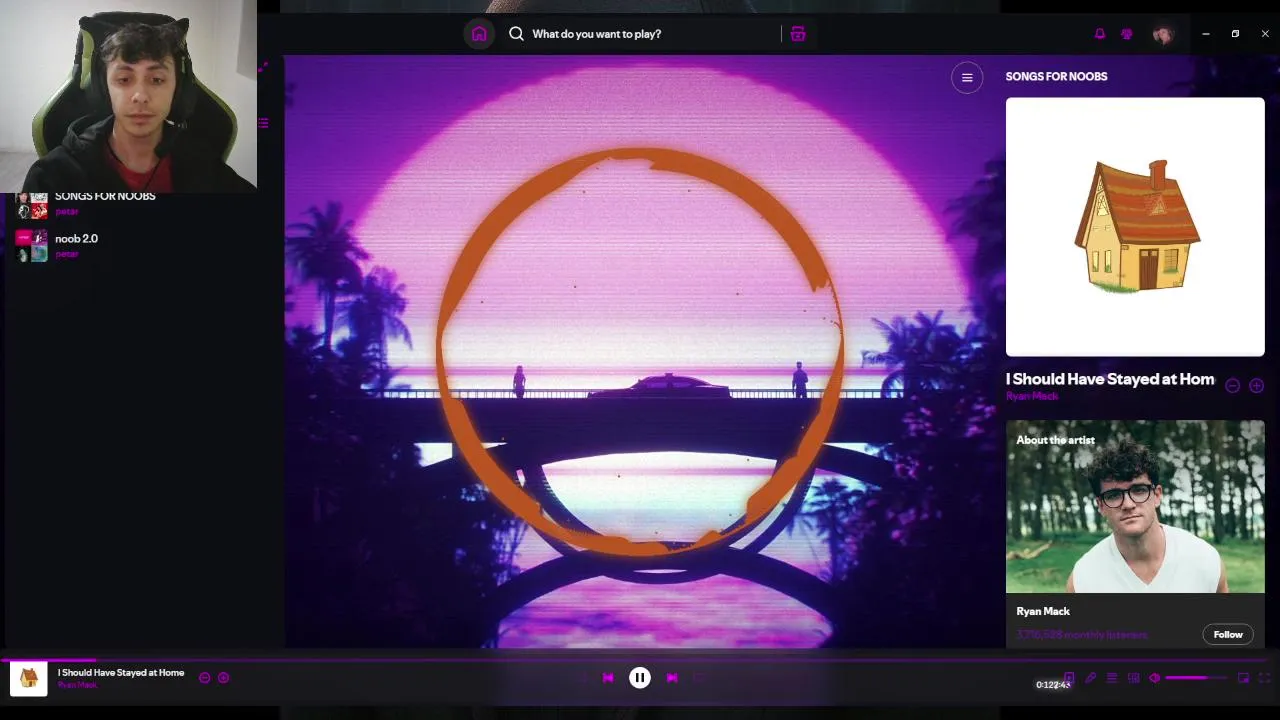Image resolution: width=1280 pixels, height=720 pixels.
Task: Adjust the volume slider
Action: [x=1196, y=678]
